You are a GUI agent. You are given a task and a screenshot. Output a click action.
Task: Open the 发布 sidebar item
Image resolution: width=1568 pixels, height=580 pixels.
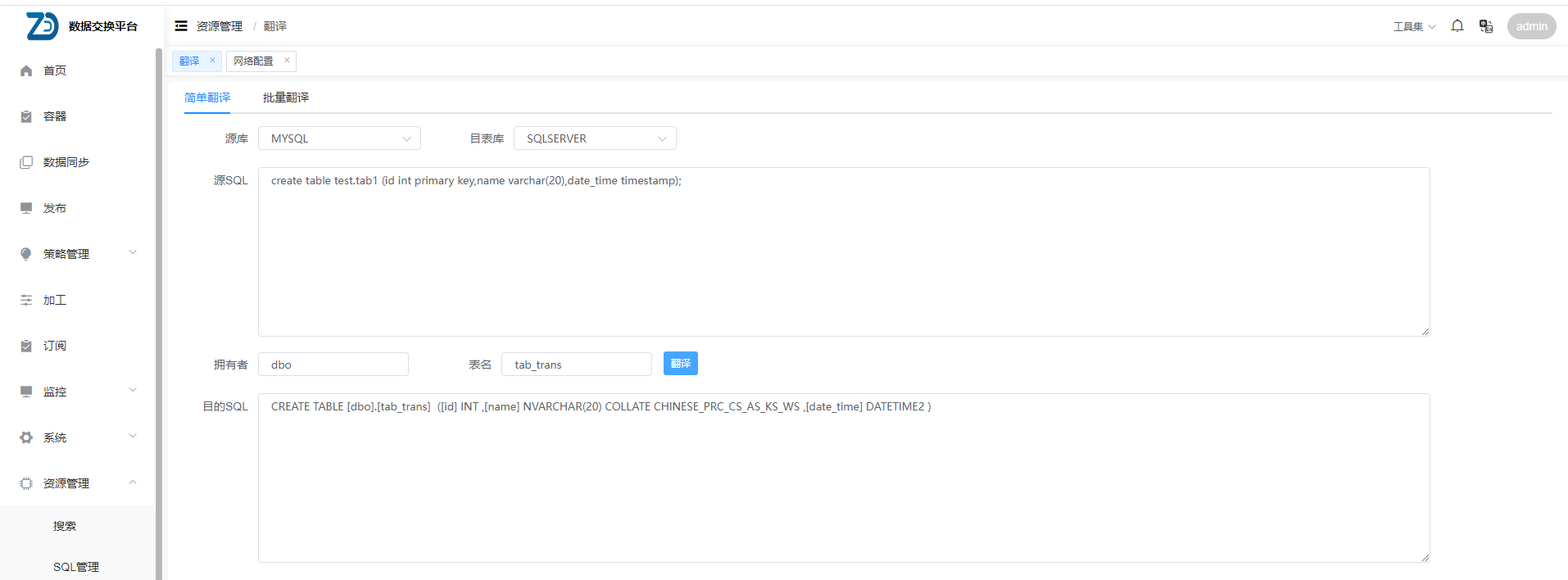(55, 208)
